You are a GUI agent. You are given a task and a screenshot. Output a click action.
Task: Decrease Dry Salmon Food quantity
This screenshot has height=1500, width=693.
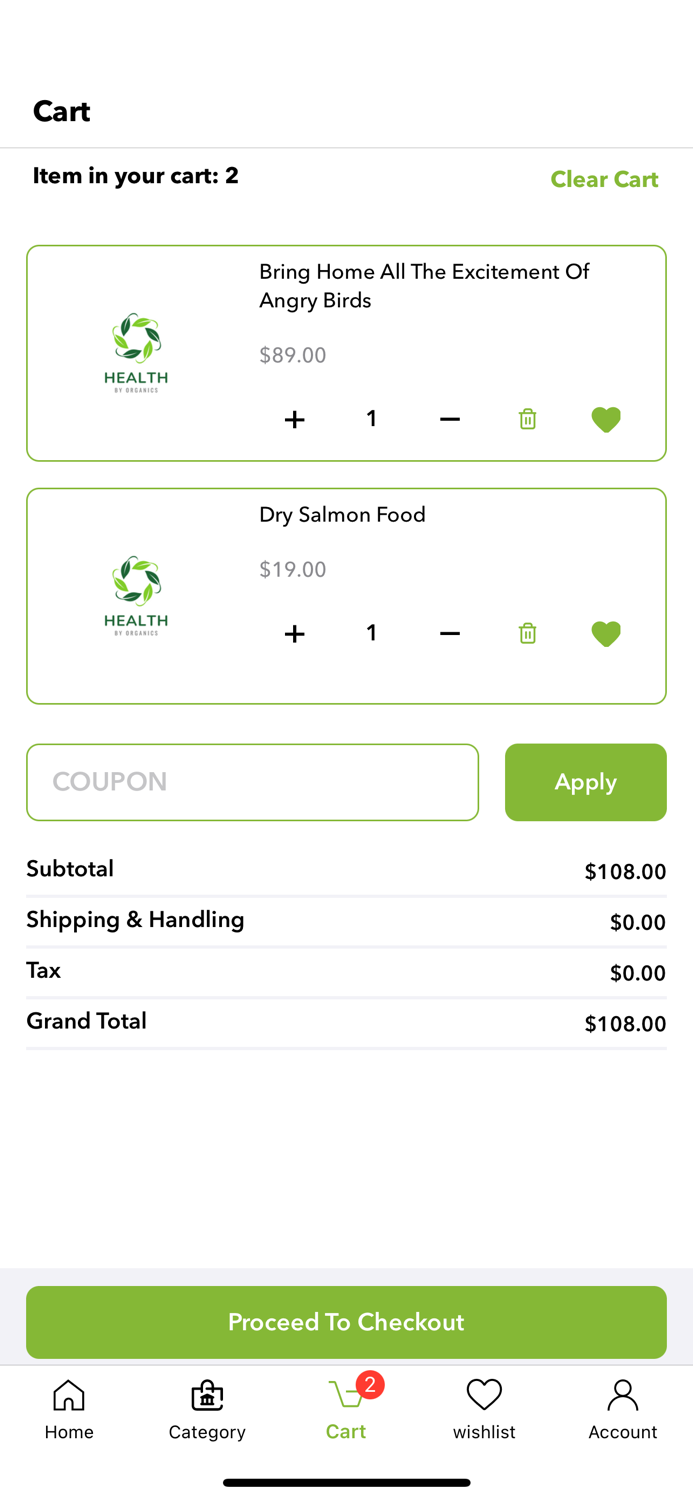pos(449,633)
